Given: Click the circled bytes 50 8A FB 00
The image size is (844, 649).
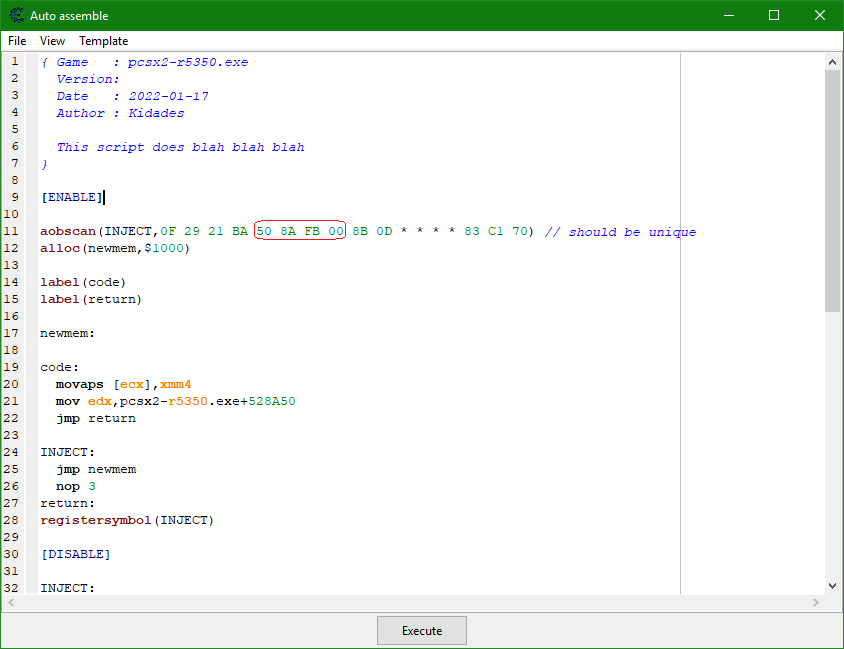Looking at the screenshot, I should 300,231.
